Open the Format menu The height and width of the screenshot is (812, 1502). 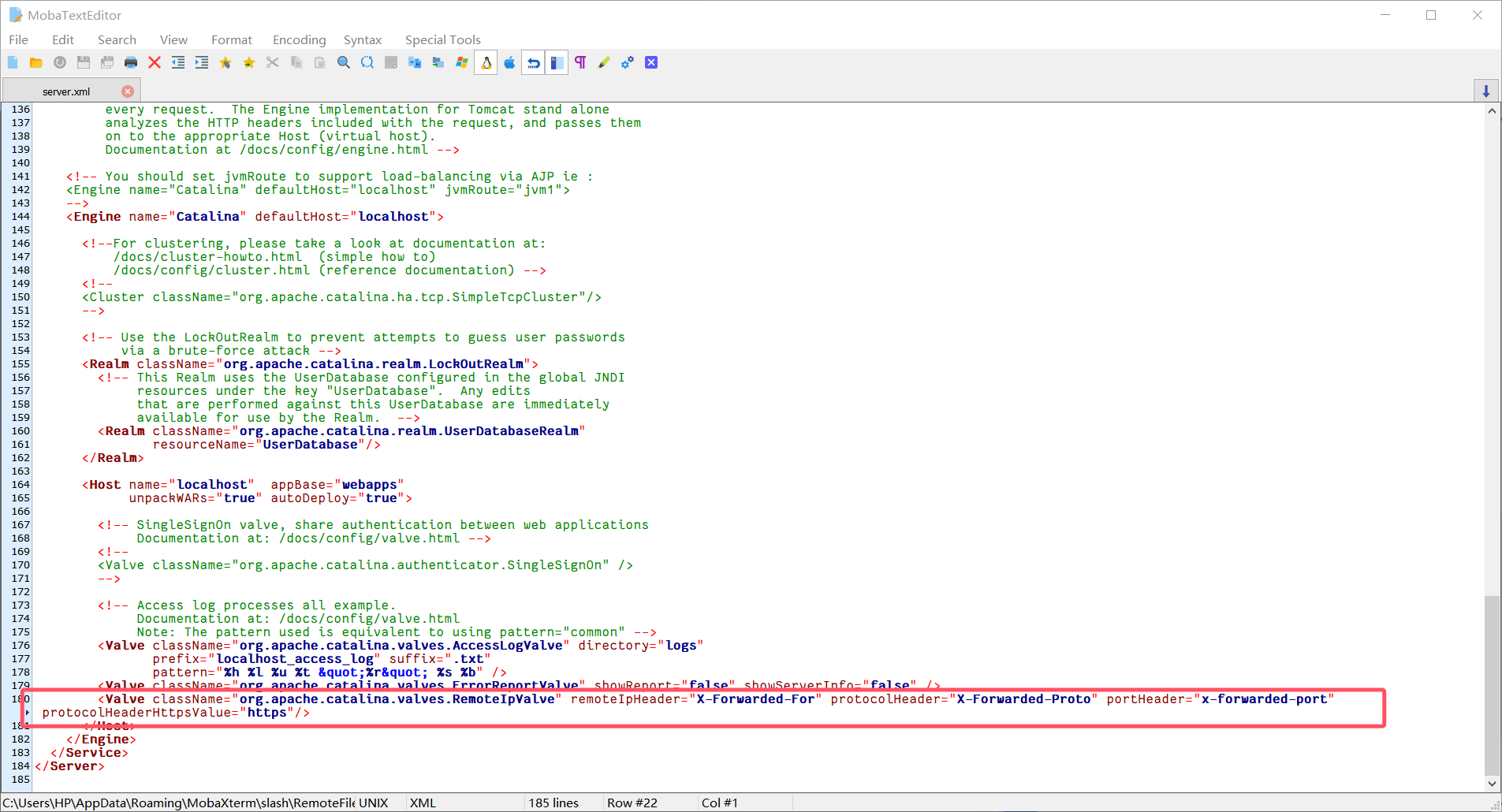click(232, 39)
